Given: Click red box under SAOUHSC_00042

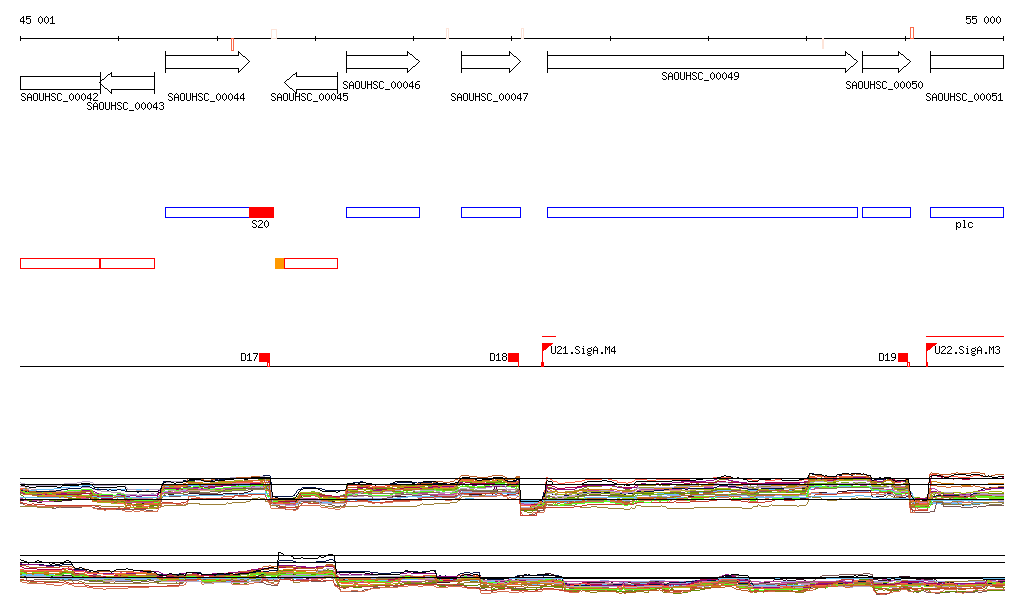Looking at the screenshot, I should (x=60, y=264).
